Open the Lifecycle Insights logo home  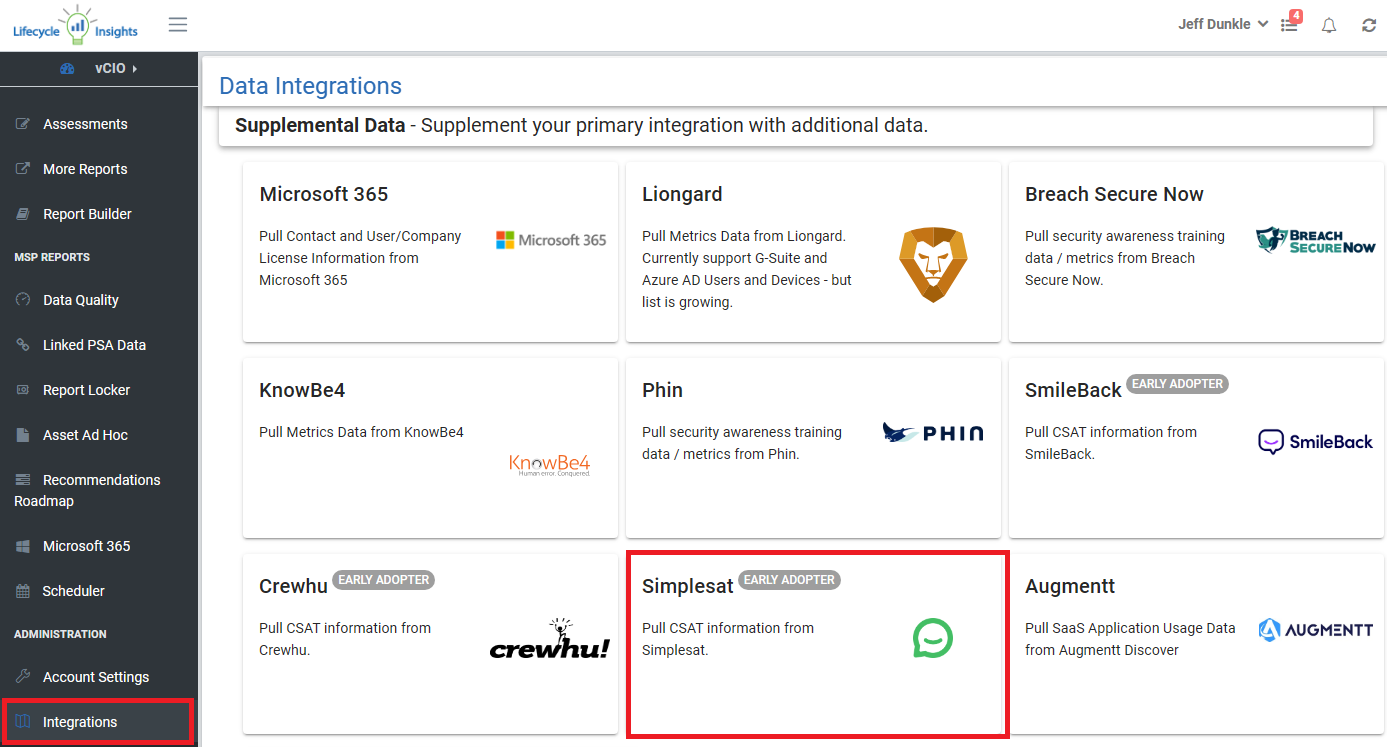coord(75,25)
